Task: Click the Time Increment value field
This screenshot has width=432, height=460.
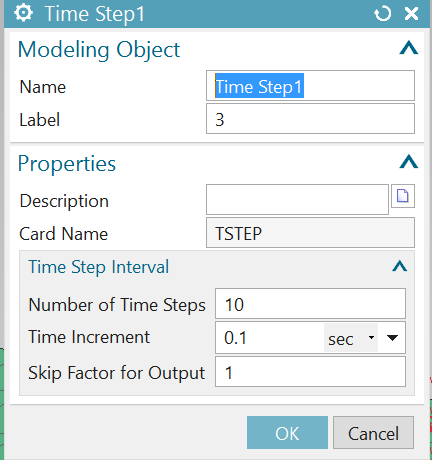Action: [270, 338]
